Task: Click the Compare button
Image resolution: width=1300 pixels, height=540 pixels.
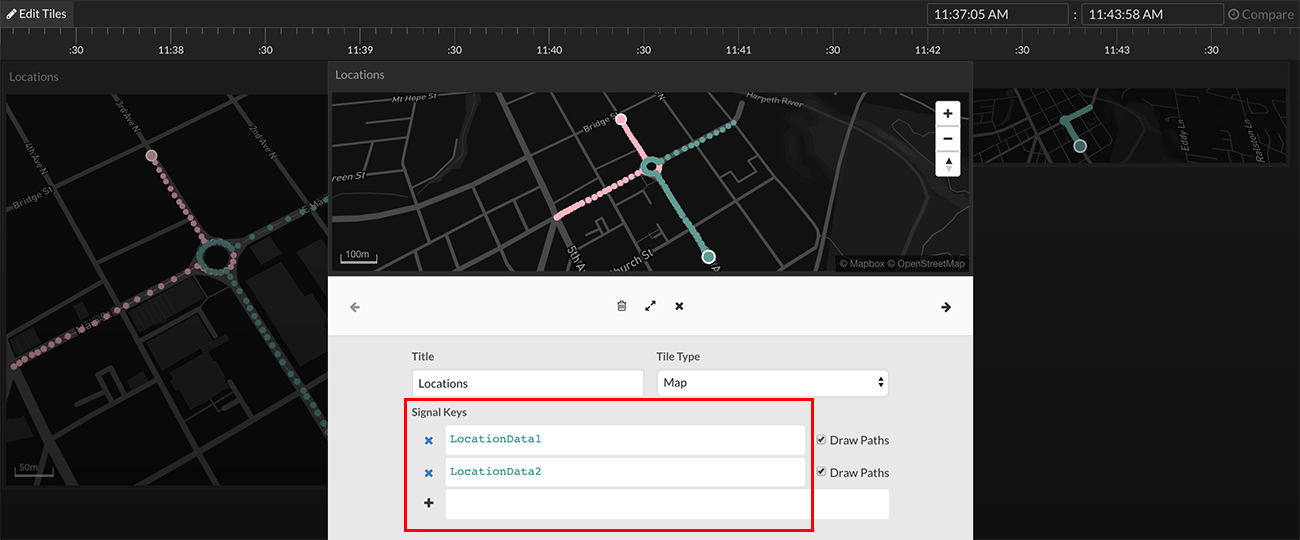Action: (x=1260, y=14)
